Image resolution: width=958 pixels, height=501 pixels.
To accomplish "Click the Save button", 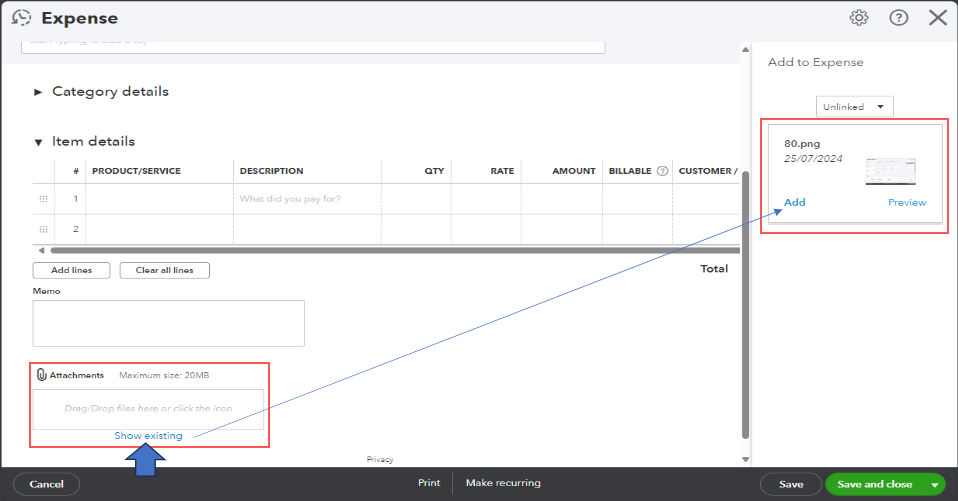I will click(791, 484).
